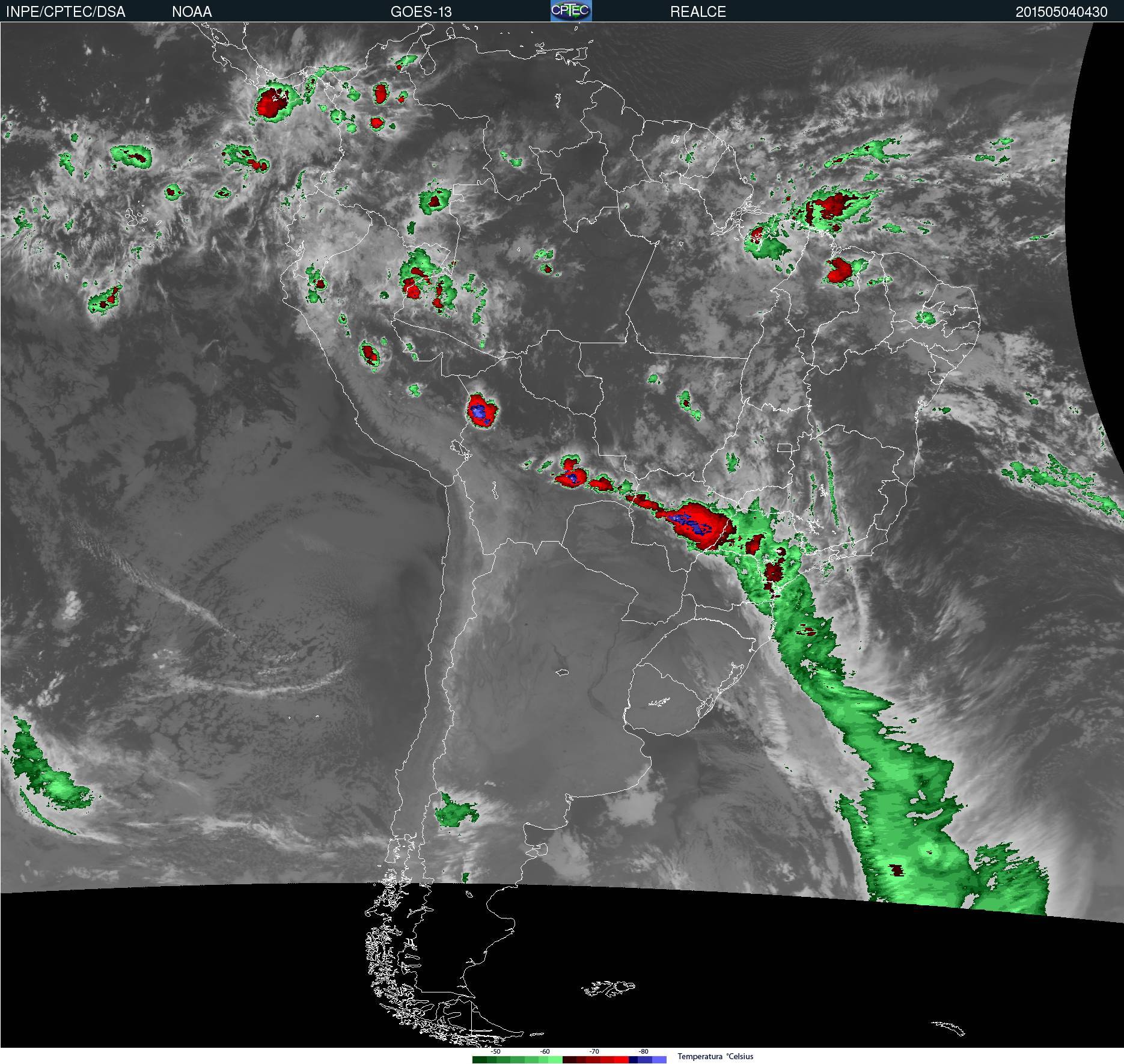
Task: Click the -50 value on the legend
Action: click(495, 1051)
